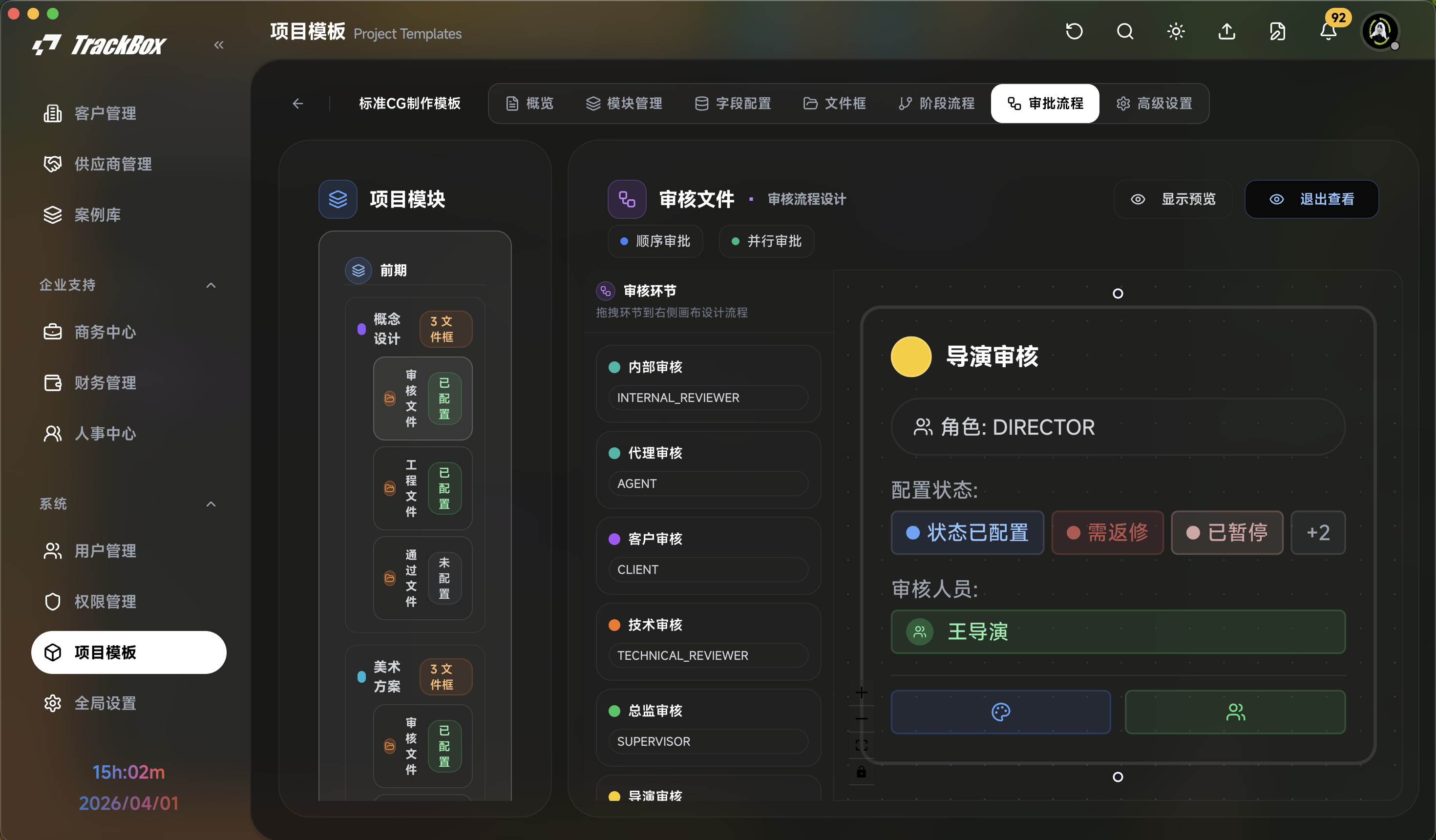Image resolution: width=1436 pixels, height=840 pixels.
Task: Open 案例库 in sidebar
Action: [x=129, y=215]
